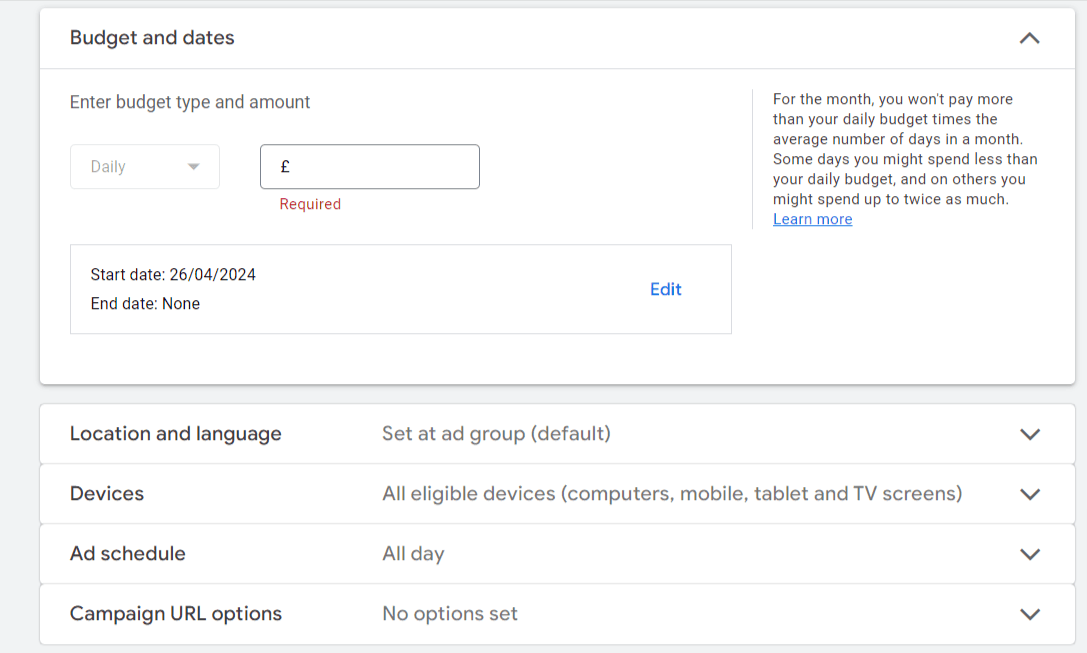Image resolution: width=1087 pixels, height=653 pixels.
Task: Expand the Devices section chevron arrow
Action: (x=1029, y=494)
